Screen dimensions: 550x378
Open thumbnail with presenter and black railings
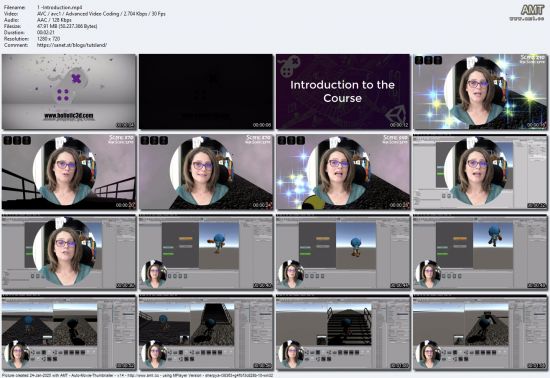point(69,172)
